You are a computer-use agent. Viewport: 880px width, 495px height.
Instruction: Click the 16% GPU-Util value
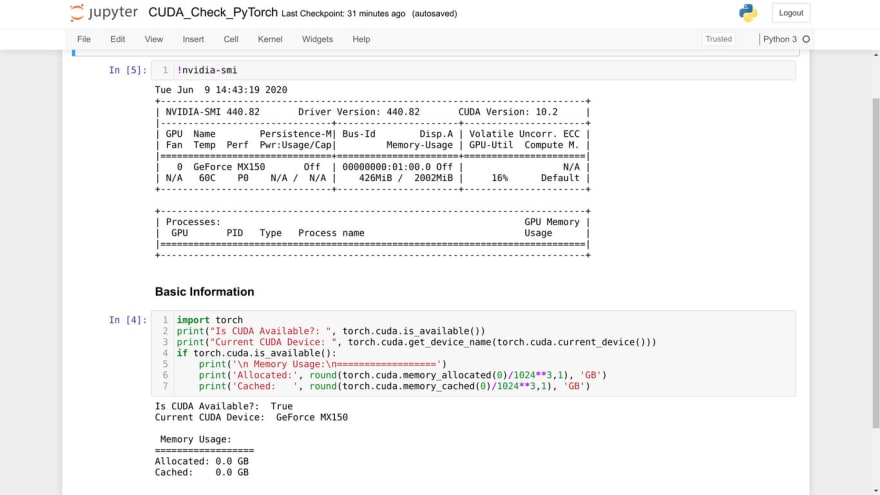tap(499, 178)
